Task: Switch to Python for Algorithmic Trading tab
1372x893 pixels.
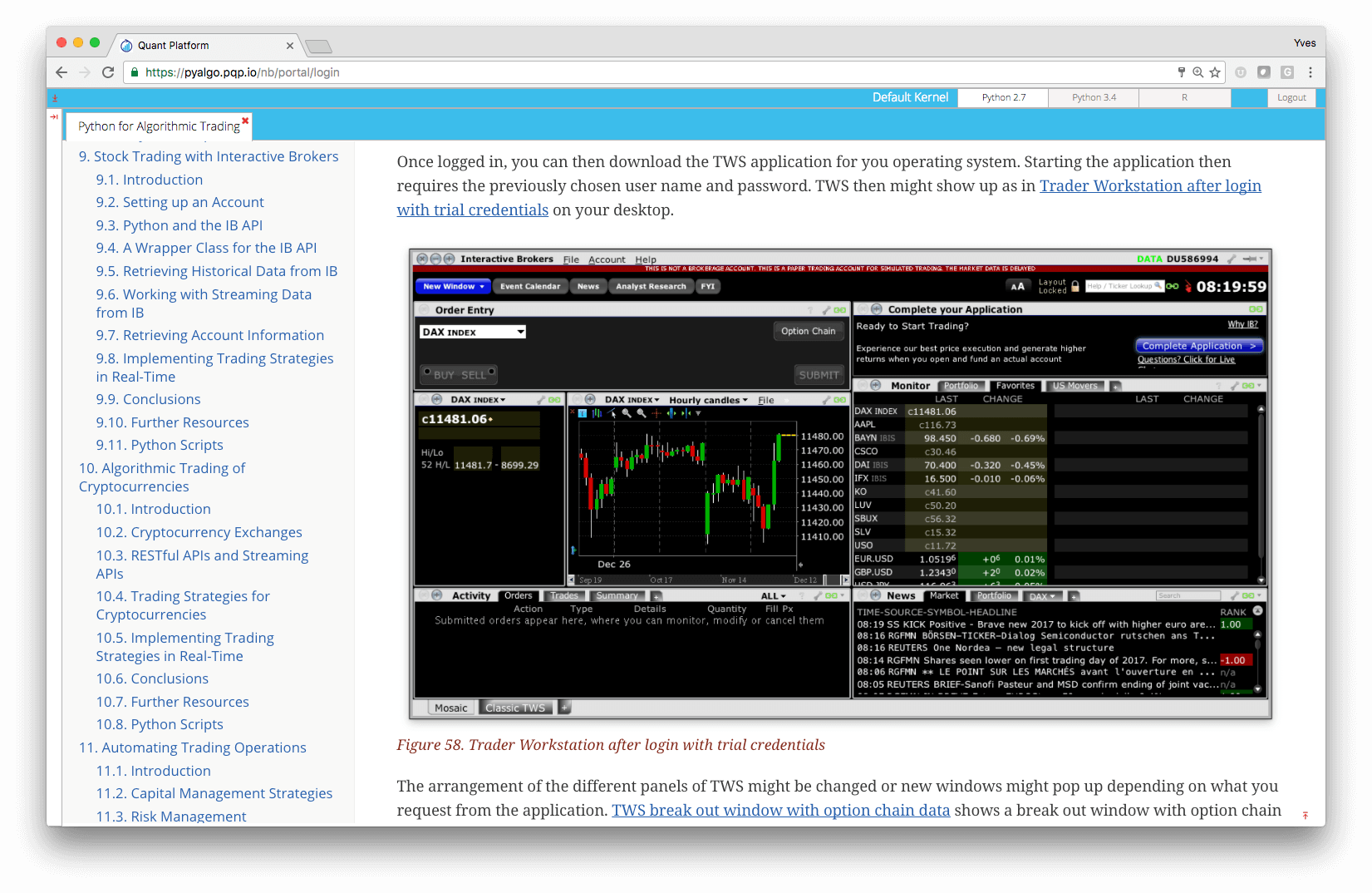Action: tap(159, 126)
